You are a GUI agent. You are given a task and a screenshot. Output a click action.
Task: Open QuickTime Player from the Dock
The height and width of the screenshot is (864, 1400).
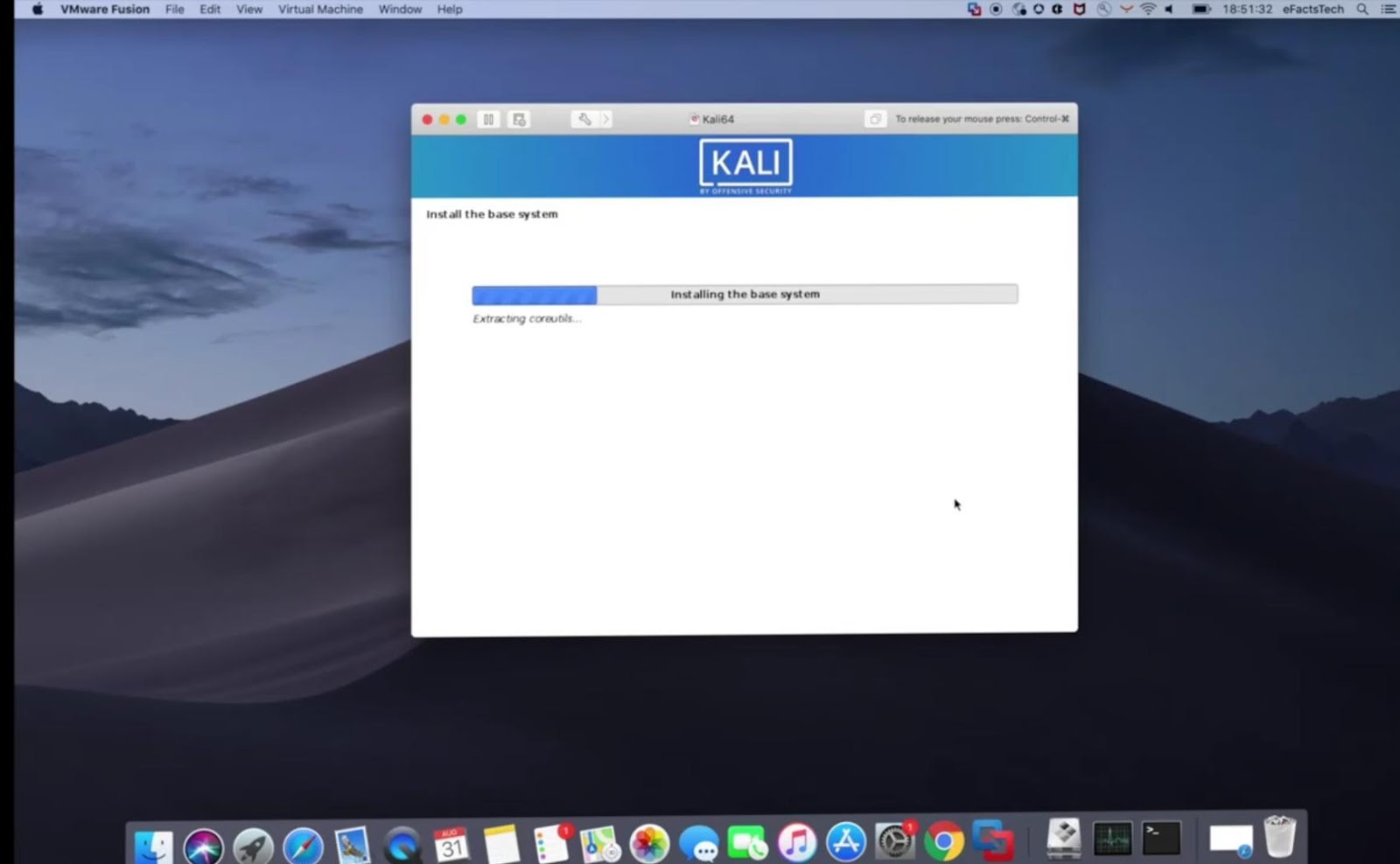point(402,844)
